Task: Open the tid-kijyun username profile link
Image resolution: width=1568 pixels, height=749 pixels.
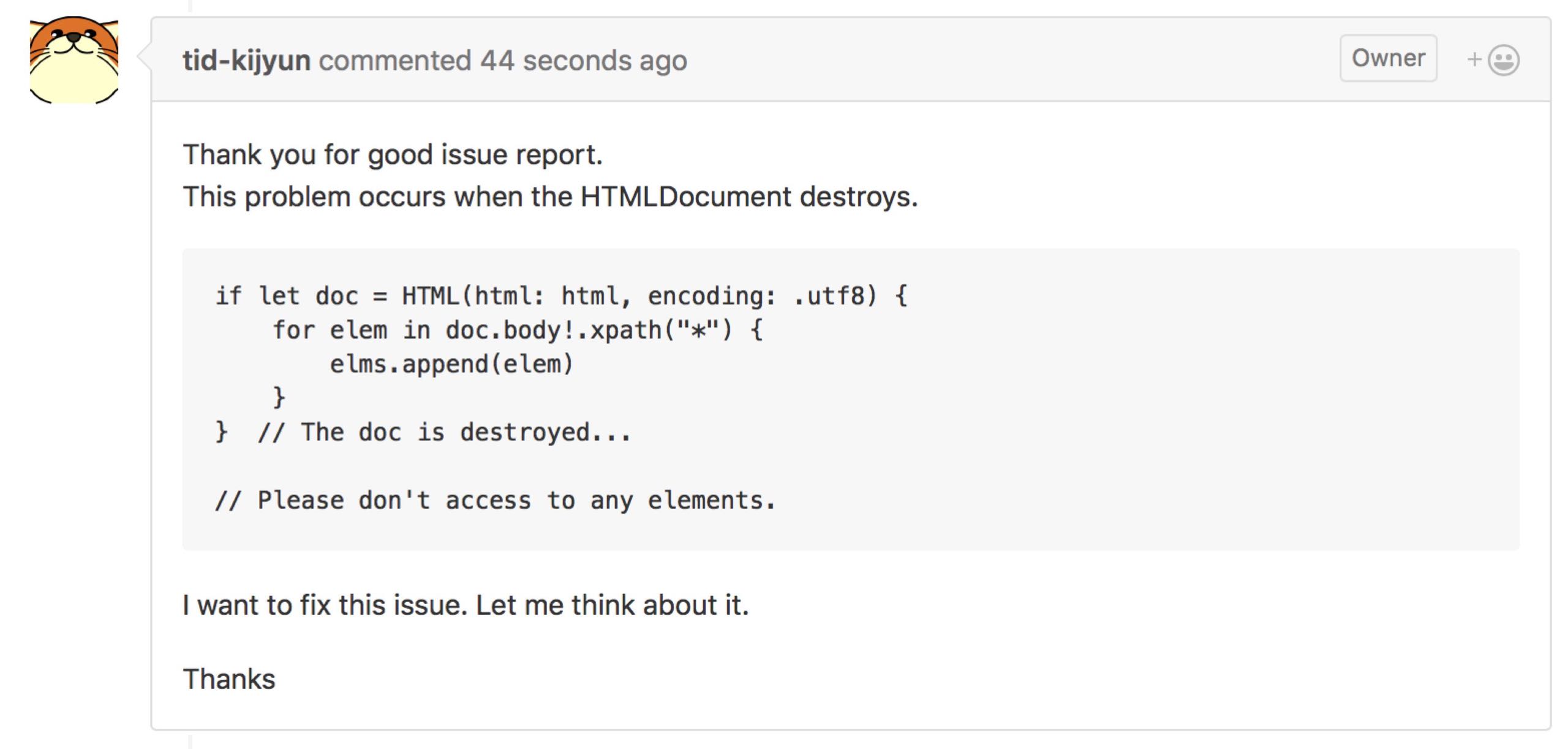Action: (x=246, y=61)
